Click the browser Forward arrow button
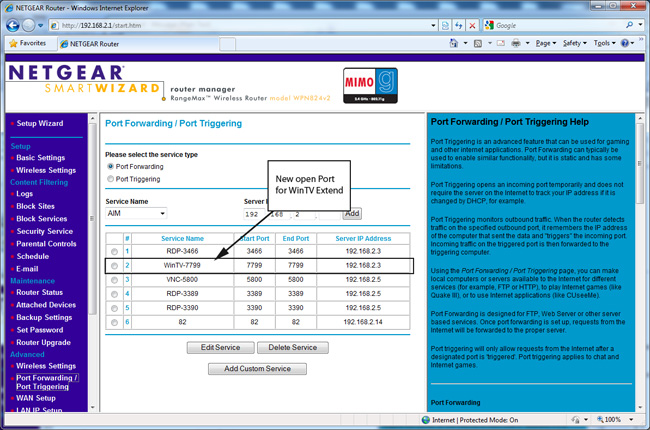 click(x=29, y=26)
